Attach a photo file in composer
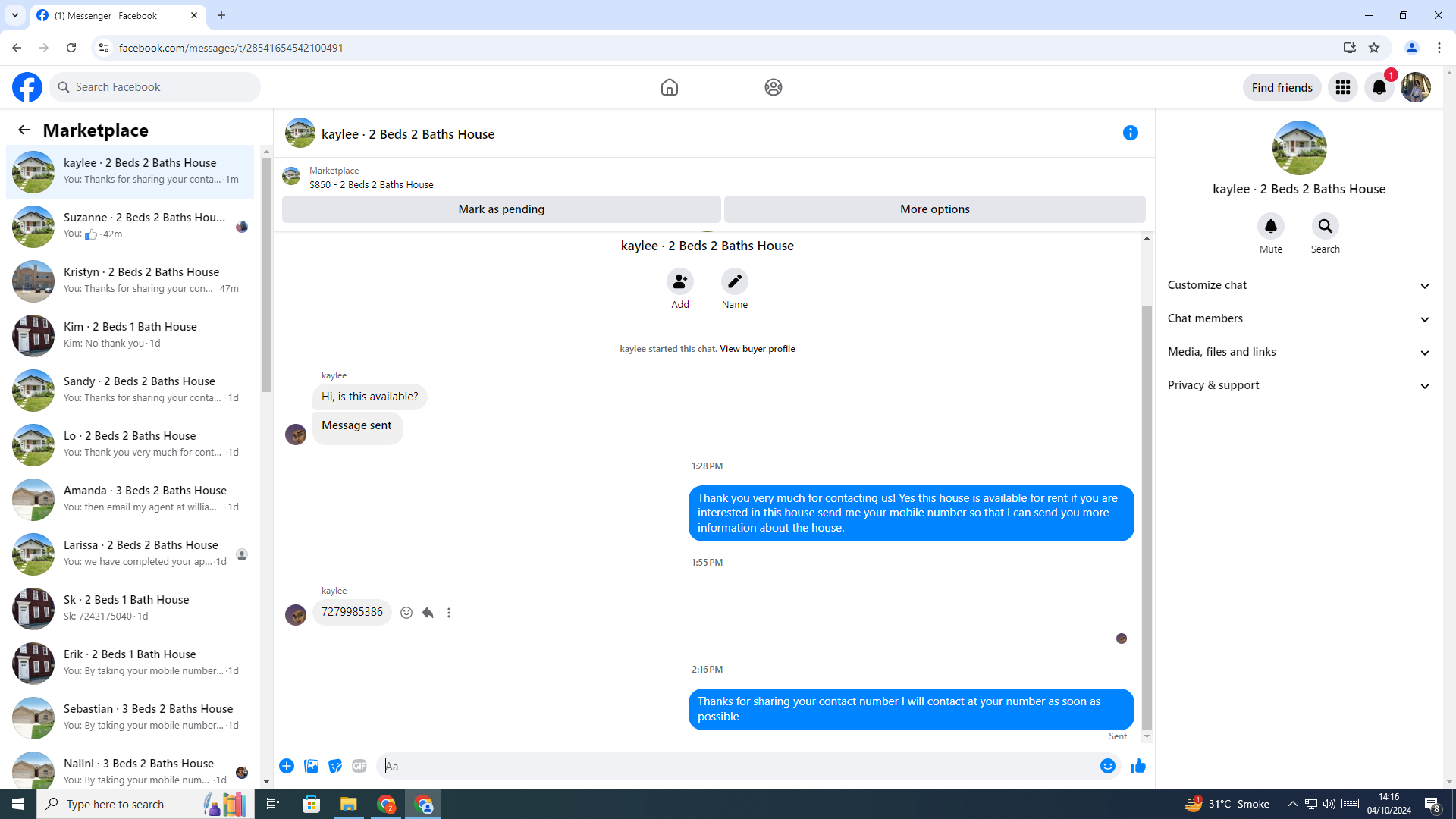1456x819 pixels. [x=311, y=766]
